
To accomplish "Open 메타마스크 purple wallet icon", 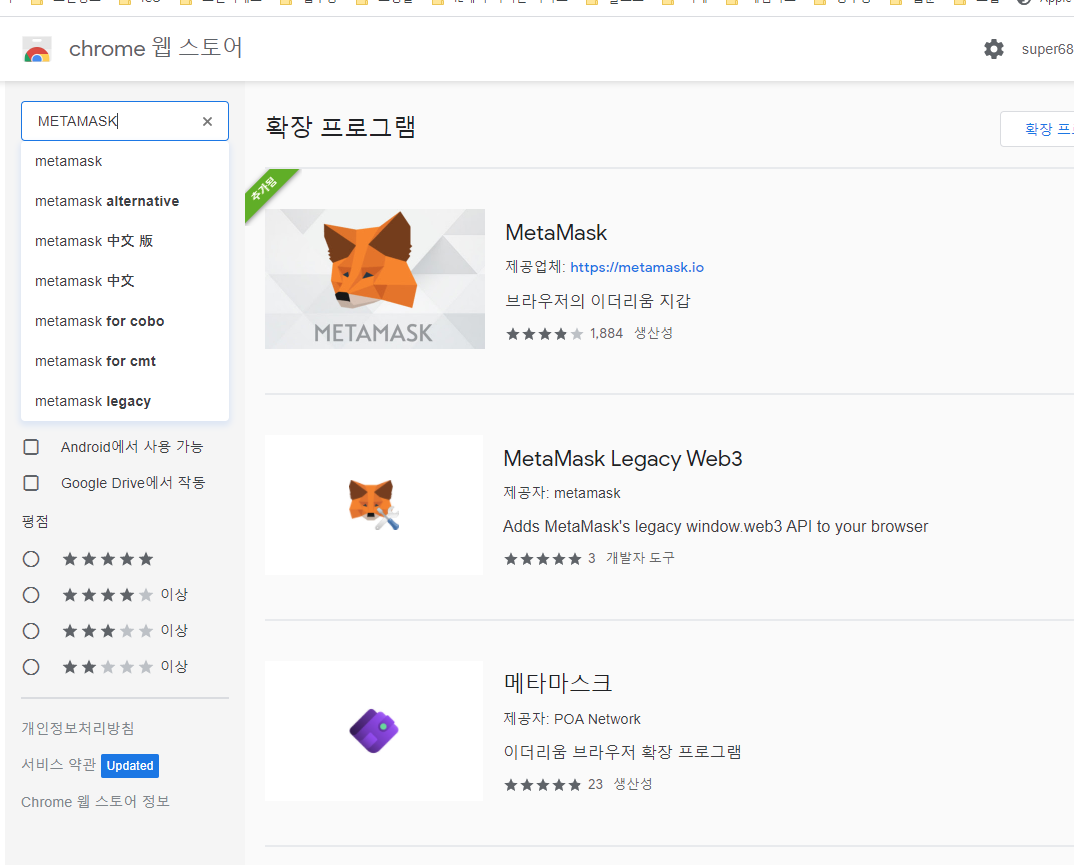I will (374, 731).
